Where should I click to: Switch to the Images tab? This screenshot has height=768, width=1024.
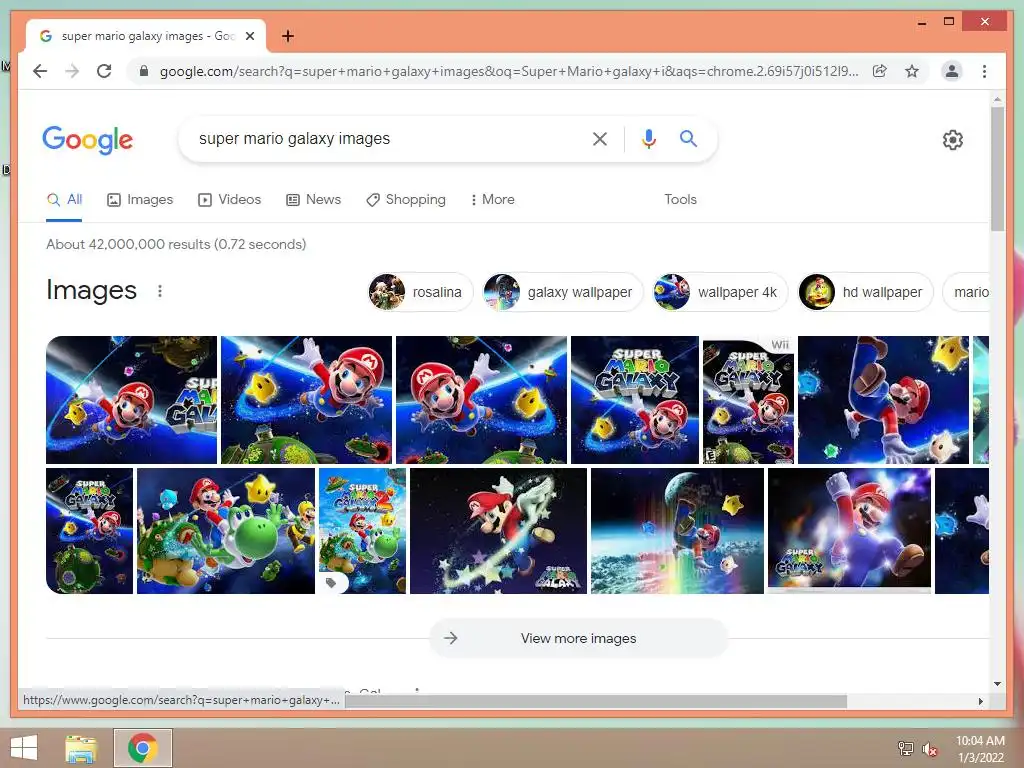pyautogui.click(x=140, y=200)
